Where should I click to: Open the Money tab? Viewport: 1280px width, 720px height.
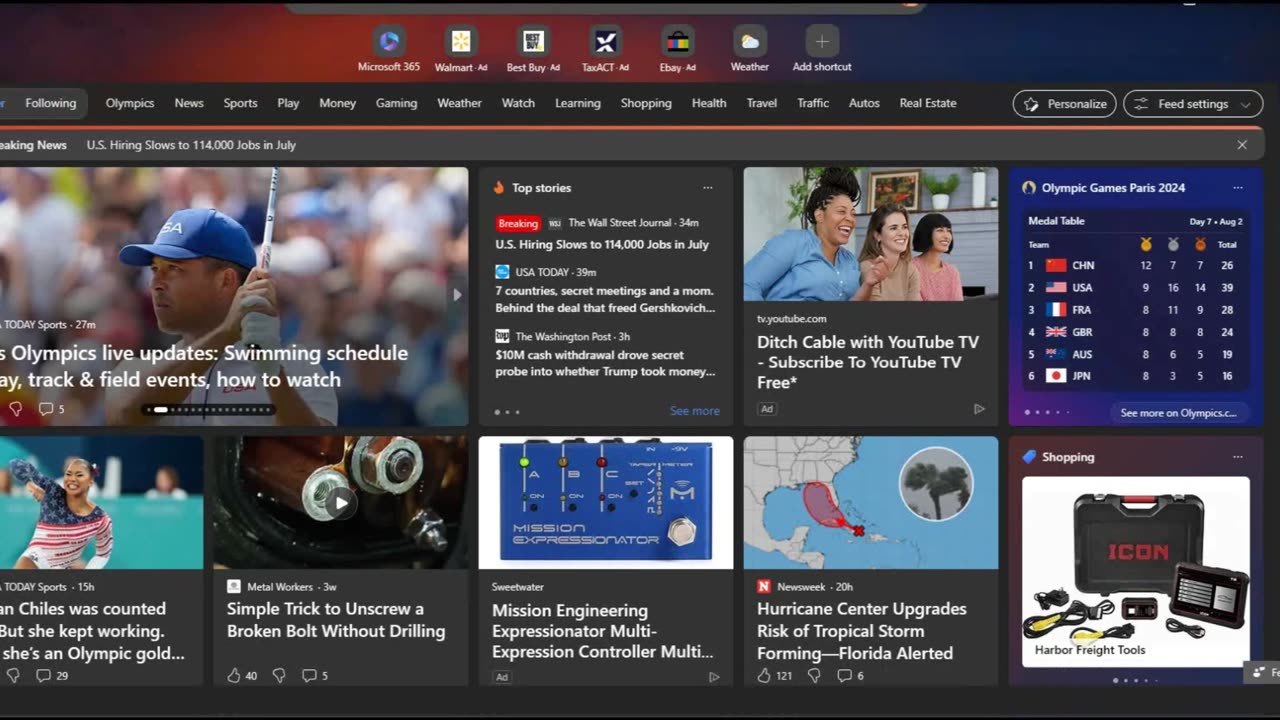(337, 103)
